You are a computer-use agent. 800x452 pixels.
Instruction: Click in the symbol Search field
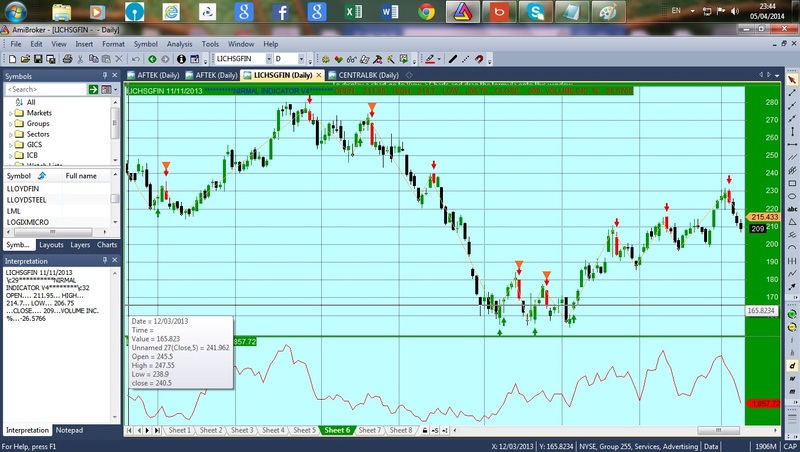(x=46, y=89)
